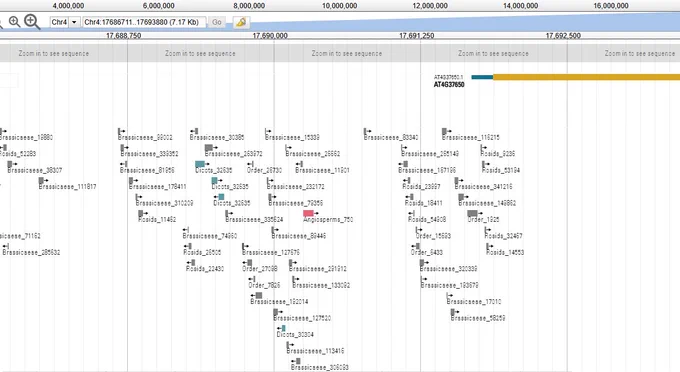Click the Brassicaceae_15339 label

click(292, 137)
